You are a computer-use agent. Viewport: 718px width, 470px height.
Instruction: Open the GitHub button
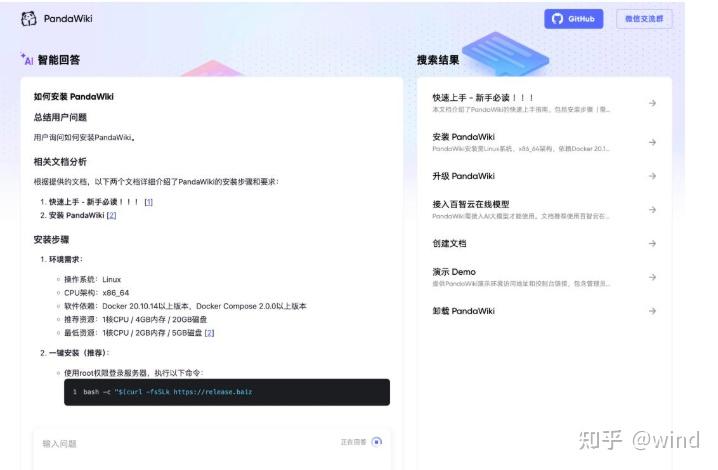click(x=573, y=19)
